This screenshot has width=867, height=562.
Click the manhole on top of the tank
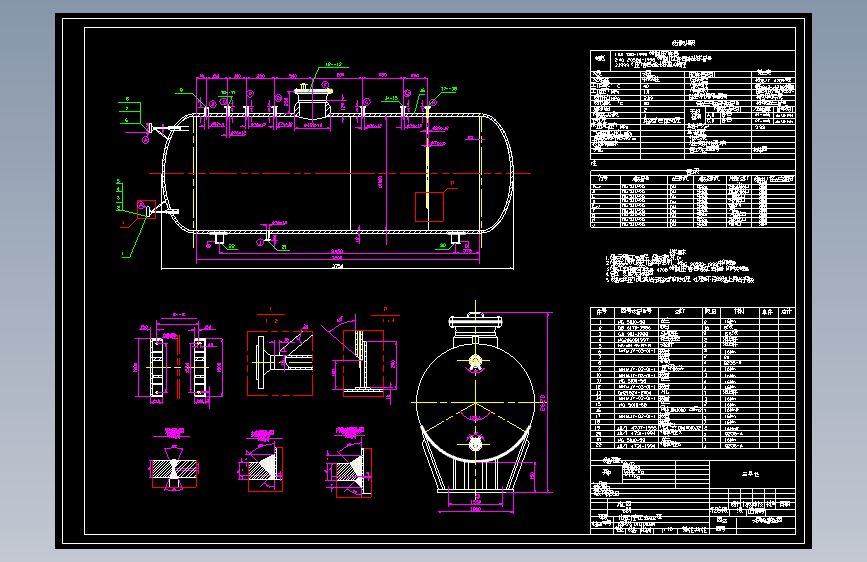313,102
